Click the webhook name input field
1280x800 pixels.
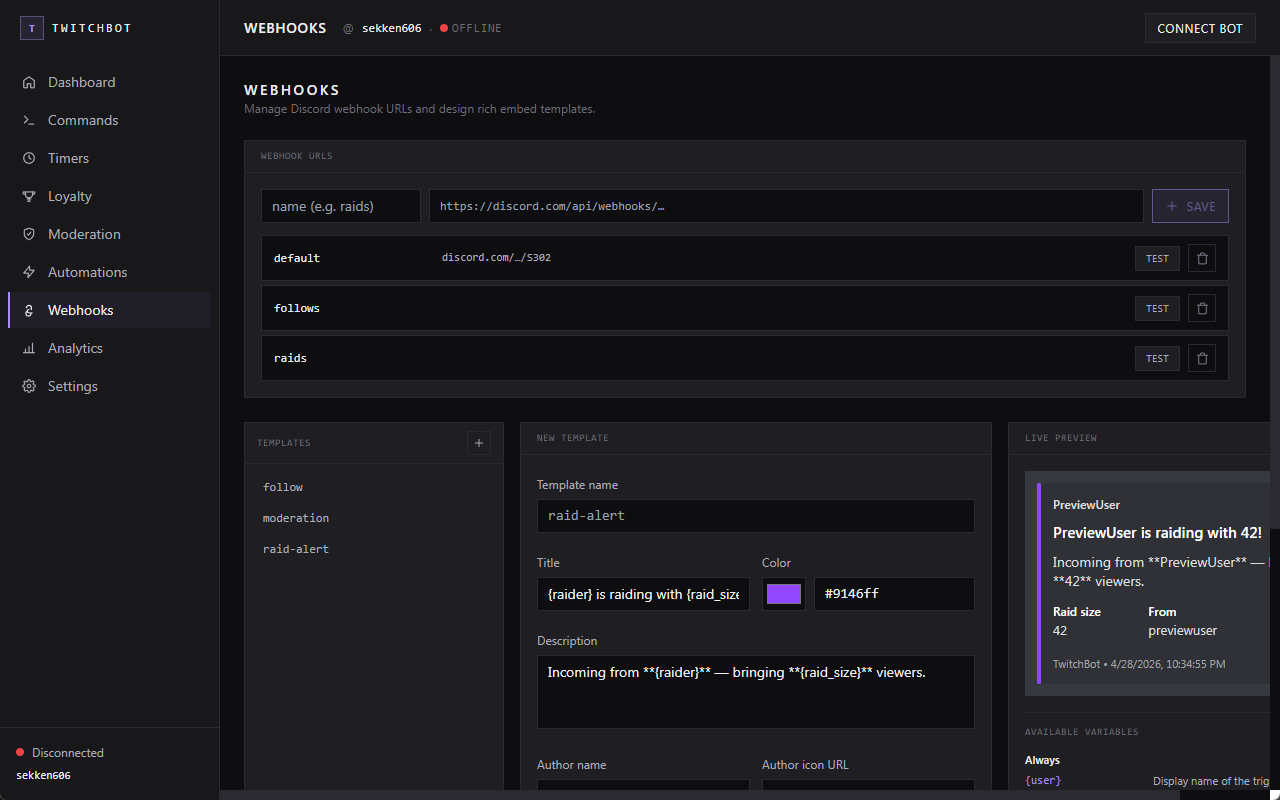[x=341, y=206]
